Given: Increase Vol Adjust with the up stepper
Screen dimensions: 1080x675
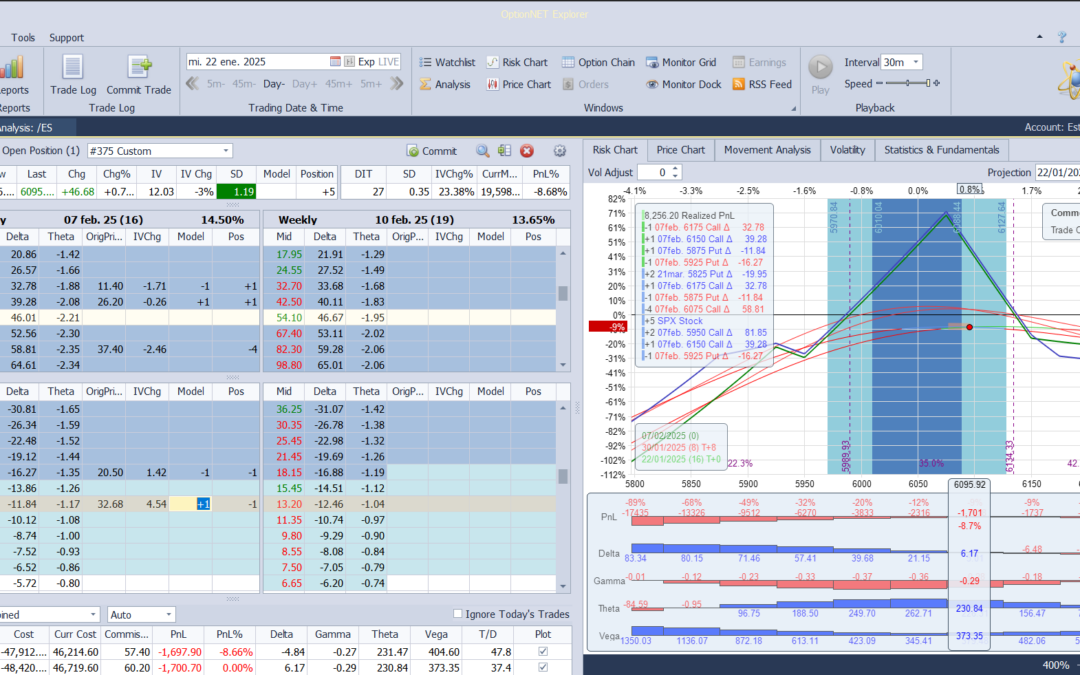Looking at the screenshot, I should pyautogui.click(x=676, y=169).
